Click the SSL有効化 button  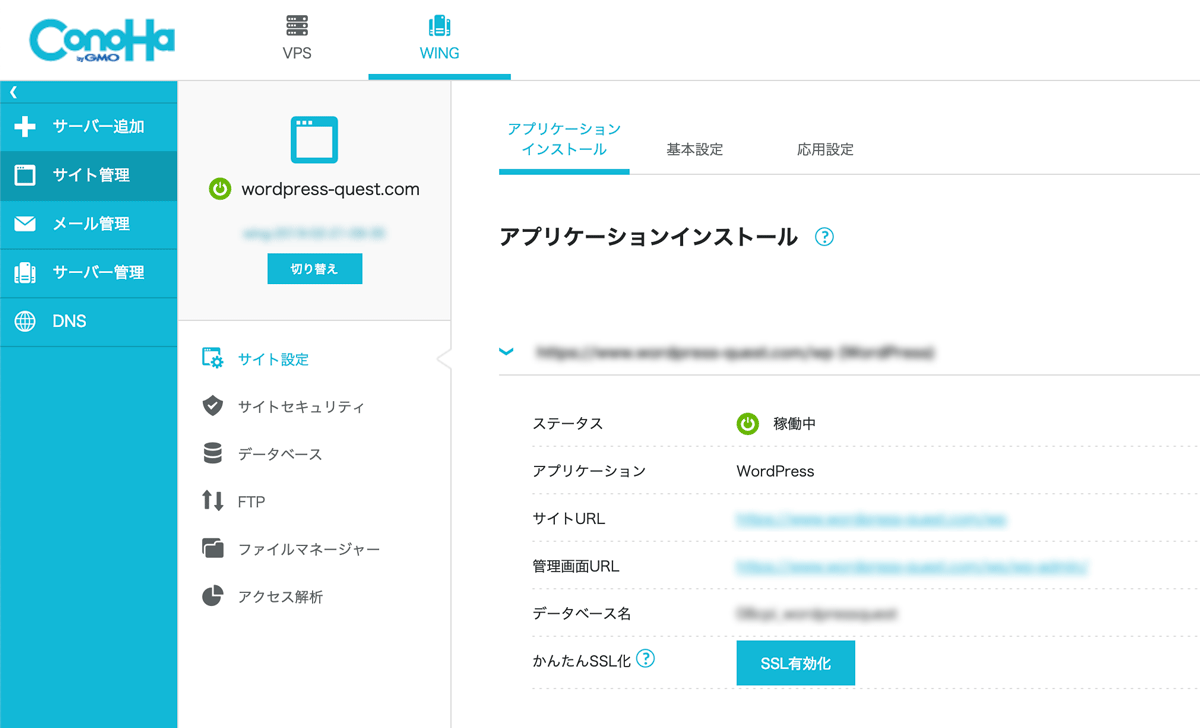795,663
